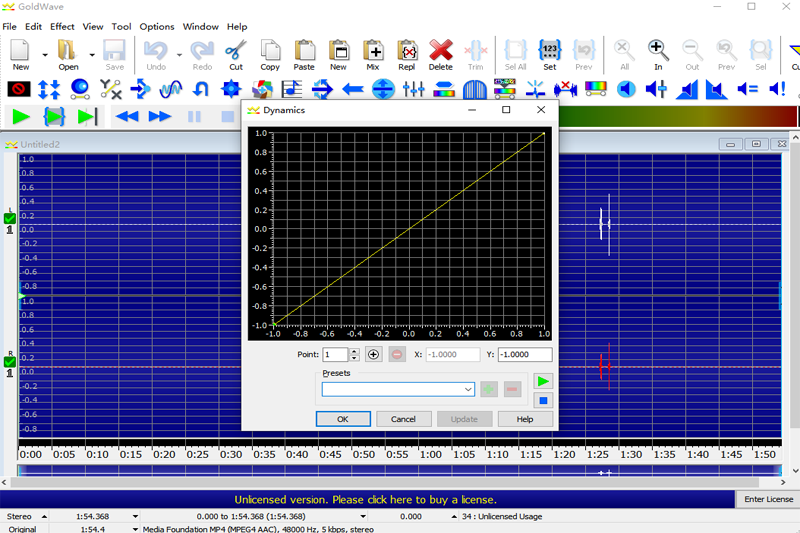Click the green play button
800x533 pixels.
pyautogui.click(x=20, y=117)
